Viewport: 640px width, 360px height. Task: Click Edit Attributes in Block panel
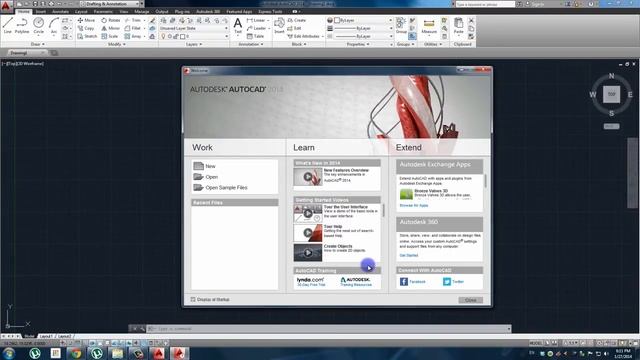click(x=304, y=36)
